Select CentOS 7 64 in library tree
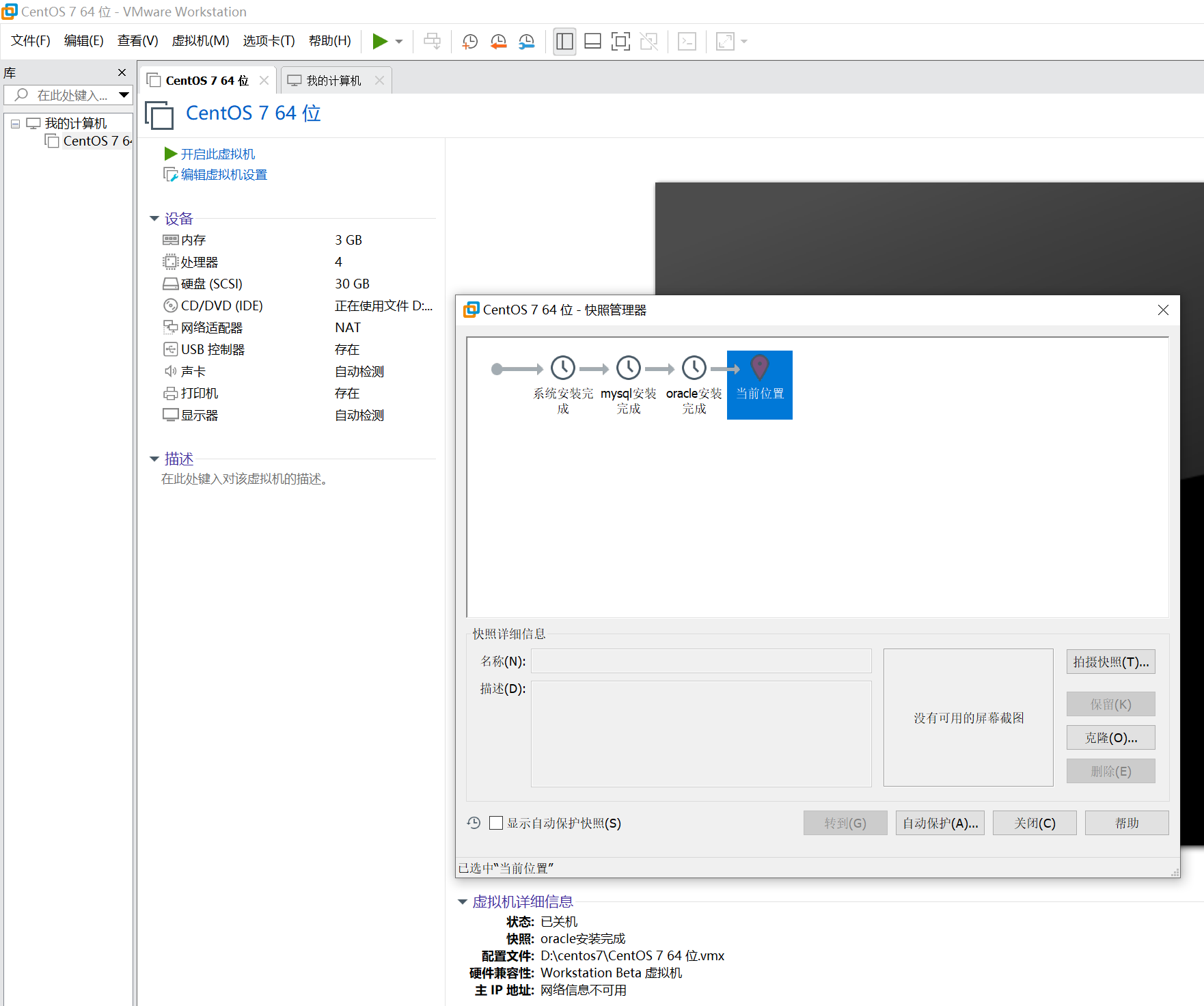Screen dimensions: 1204x1006 point(89,141)
